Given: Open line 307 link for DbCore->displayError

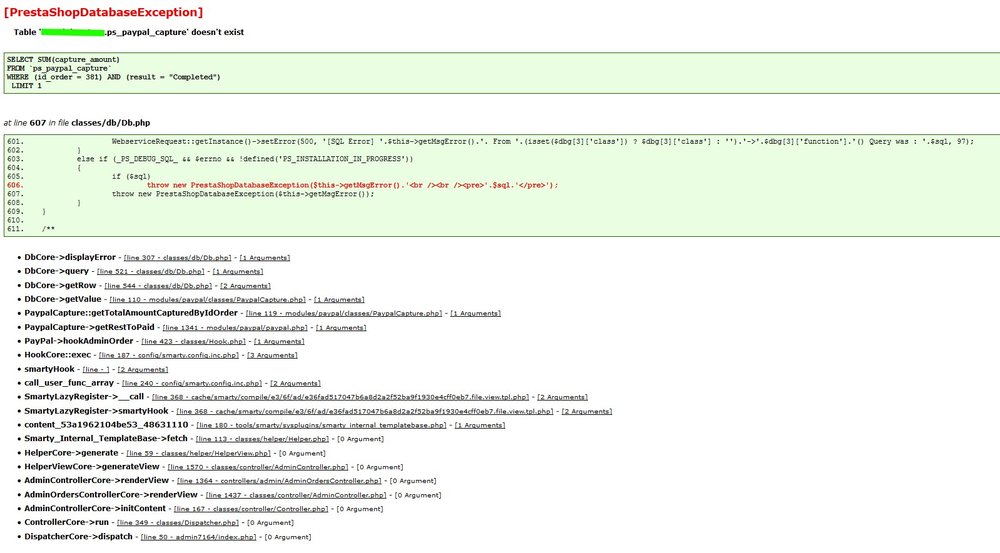Looking at the screenshot, I should point(177,258).
